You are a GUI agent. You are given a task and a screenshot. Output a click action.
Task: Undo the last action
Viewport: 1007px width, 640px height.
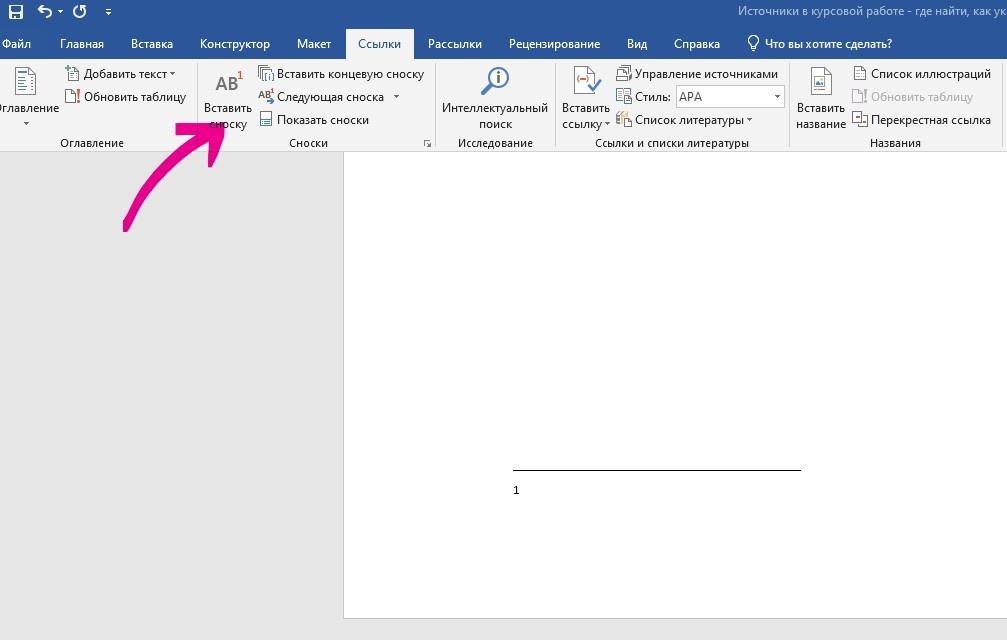(x=44, y=11)
